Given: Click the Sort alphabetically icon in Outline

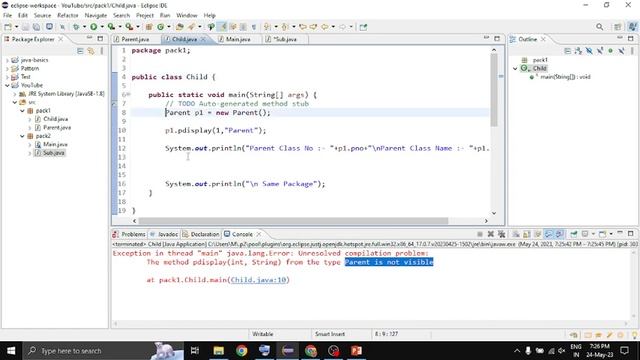Looking at the screenshot, I should click(x=578, y=51).
